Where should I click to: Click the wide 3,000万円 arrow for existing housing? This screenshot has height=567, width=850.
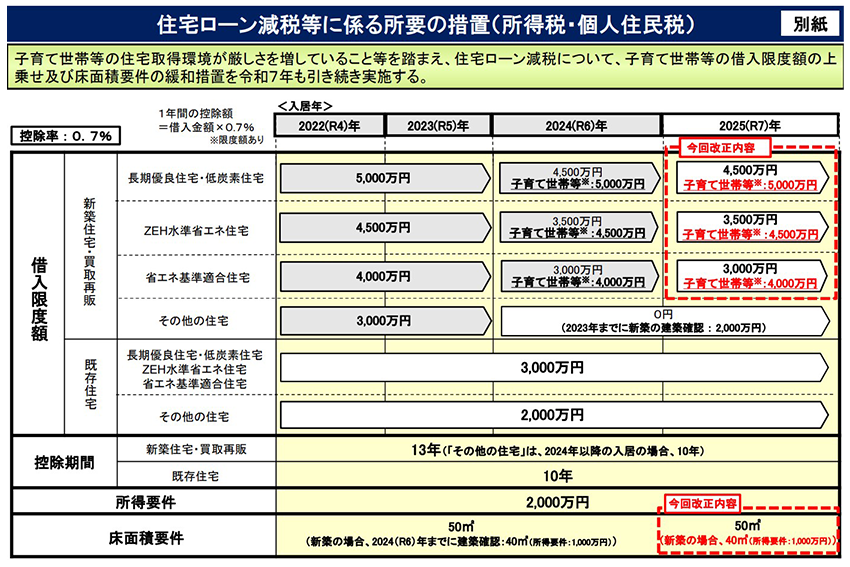553,369
